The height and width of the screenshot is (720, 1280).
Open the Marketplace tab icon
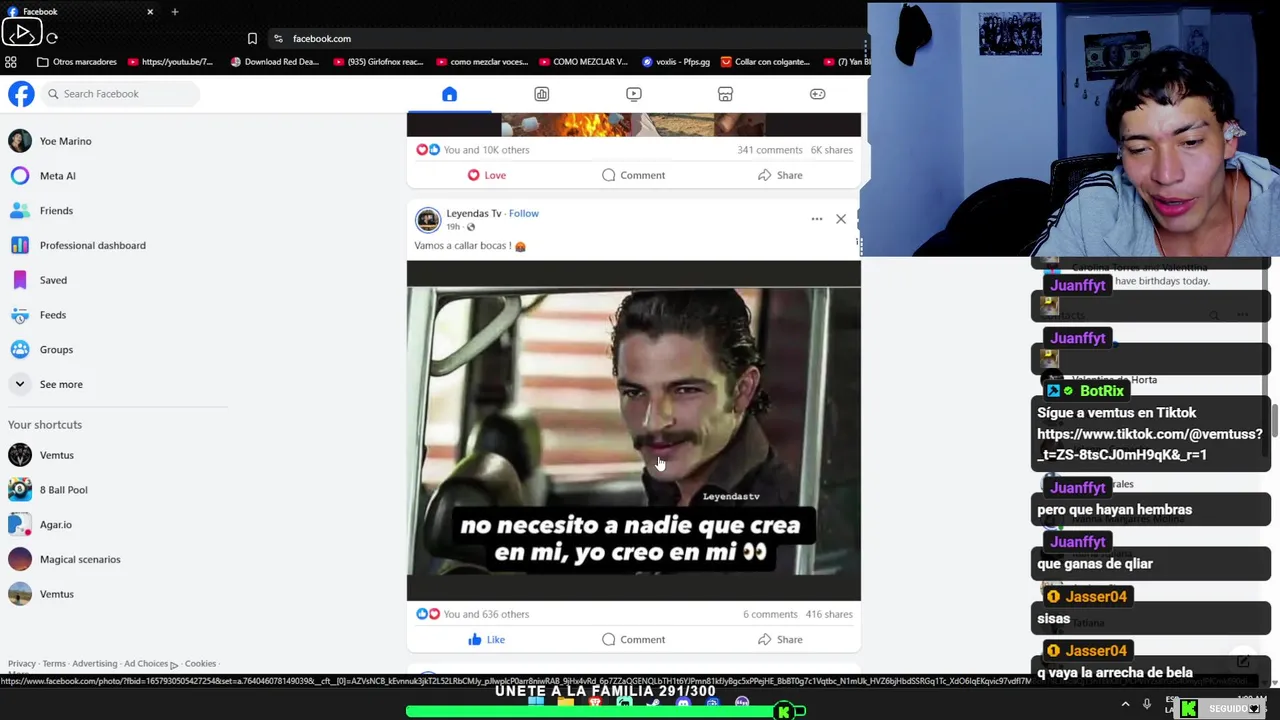click(x=725, y=94)
